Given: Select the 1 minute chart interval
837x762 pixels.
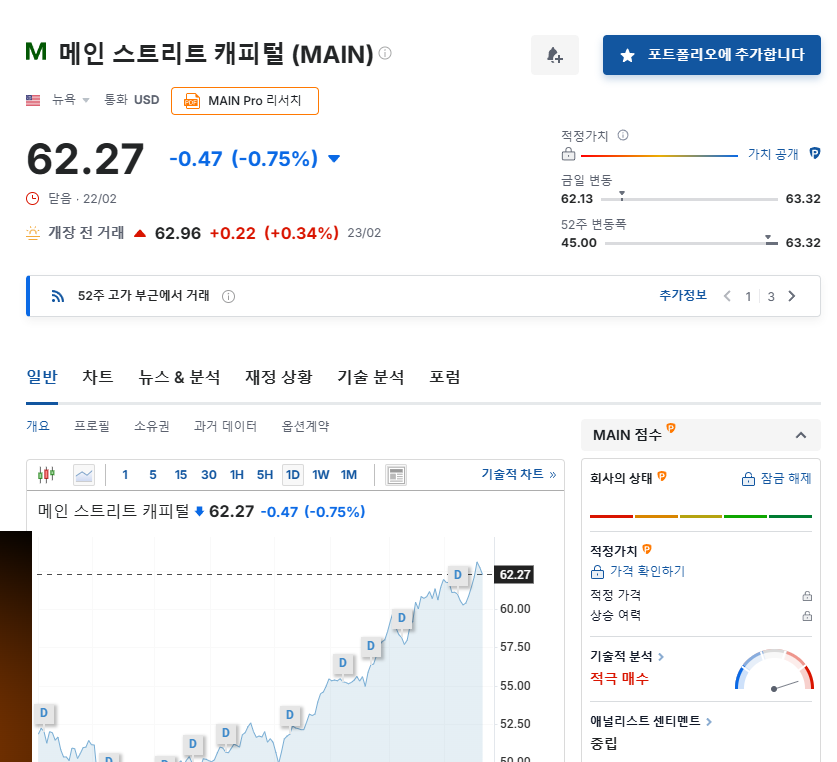Looking at the screenshot, I should tap(125, 475).
